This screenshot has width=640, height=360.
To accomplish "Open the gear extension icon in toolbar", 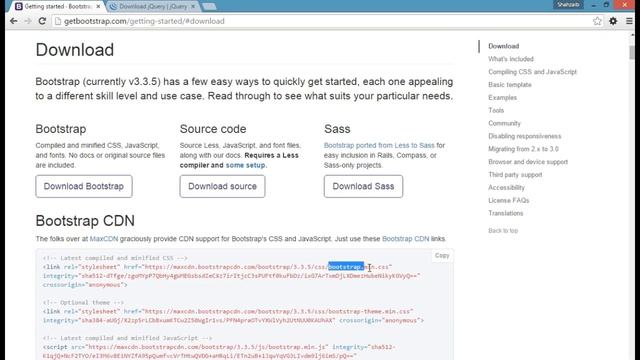I will pyautogui.click(x=613, y=21).
